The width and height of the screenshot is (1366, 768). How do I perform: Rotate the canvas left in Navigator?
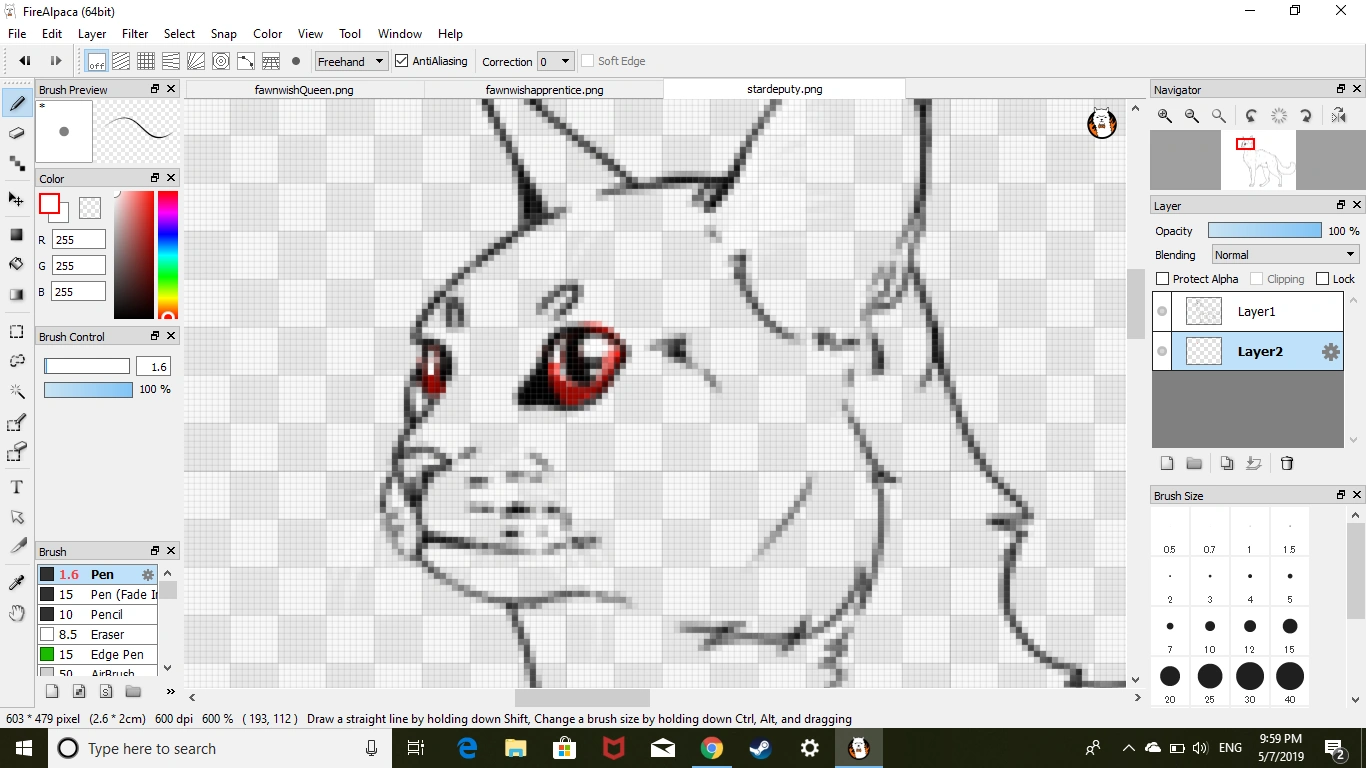click(x=1251, y=116)
